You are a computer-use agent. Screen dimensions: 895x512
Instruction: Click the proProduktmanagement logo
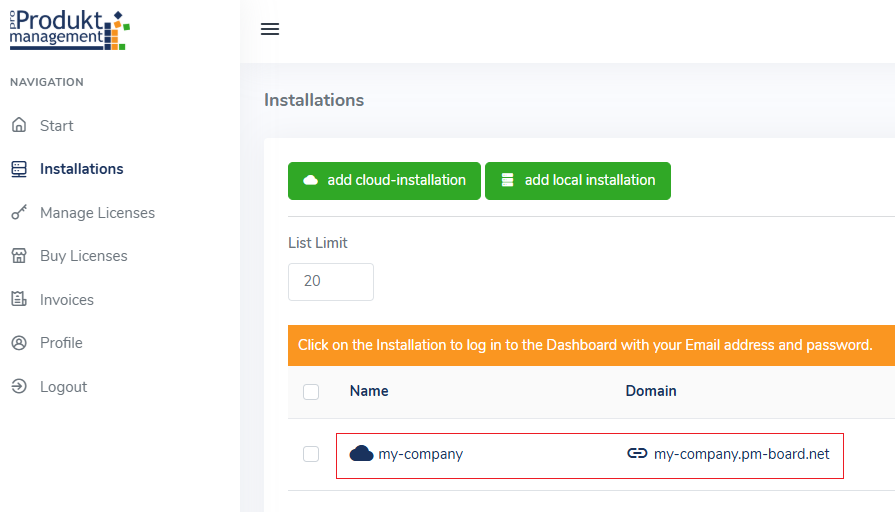pyautogui.click(x=69, y=29)
